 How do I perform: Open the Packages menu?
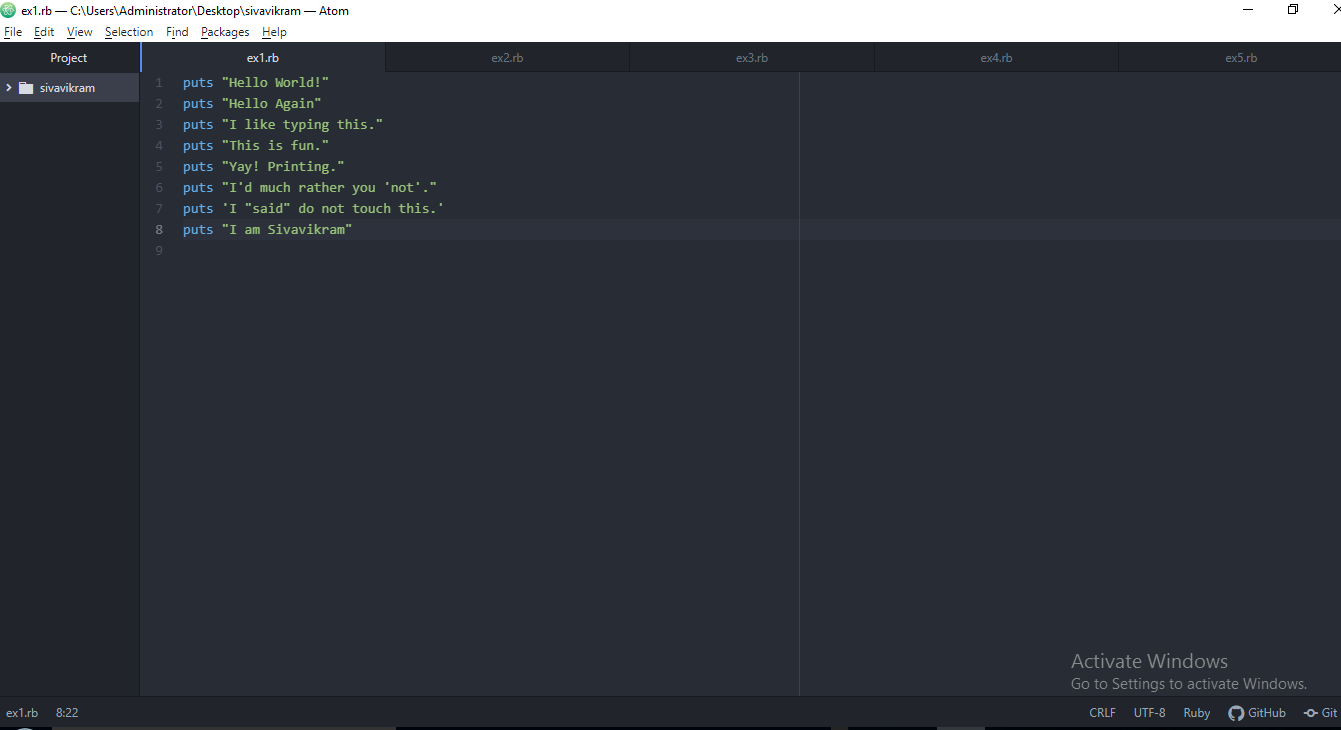coord(224,31)
